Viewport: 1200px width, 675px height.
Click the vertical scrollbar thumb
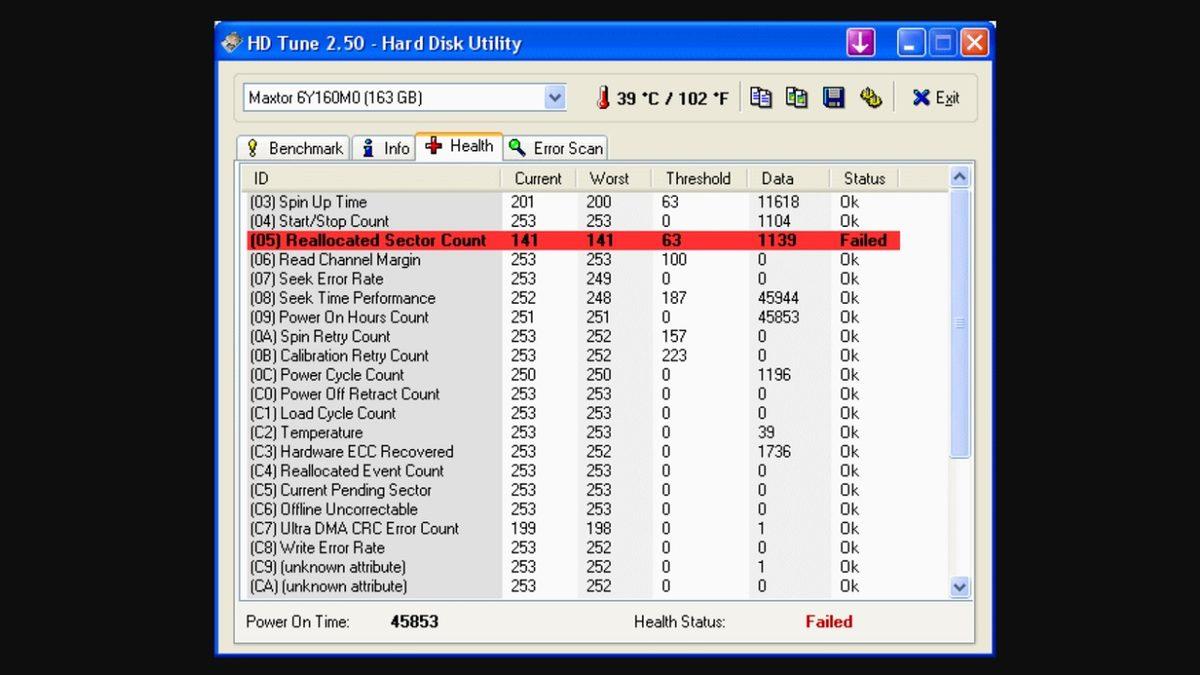pyautogui.click(x=959, y=323)
